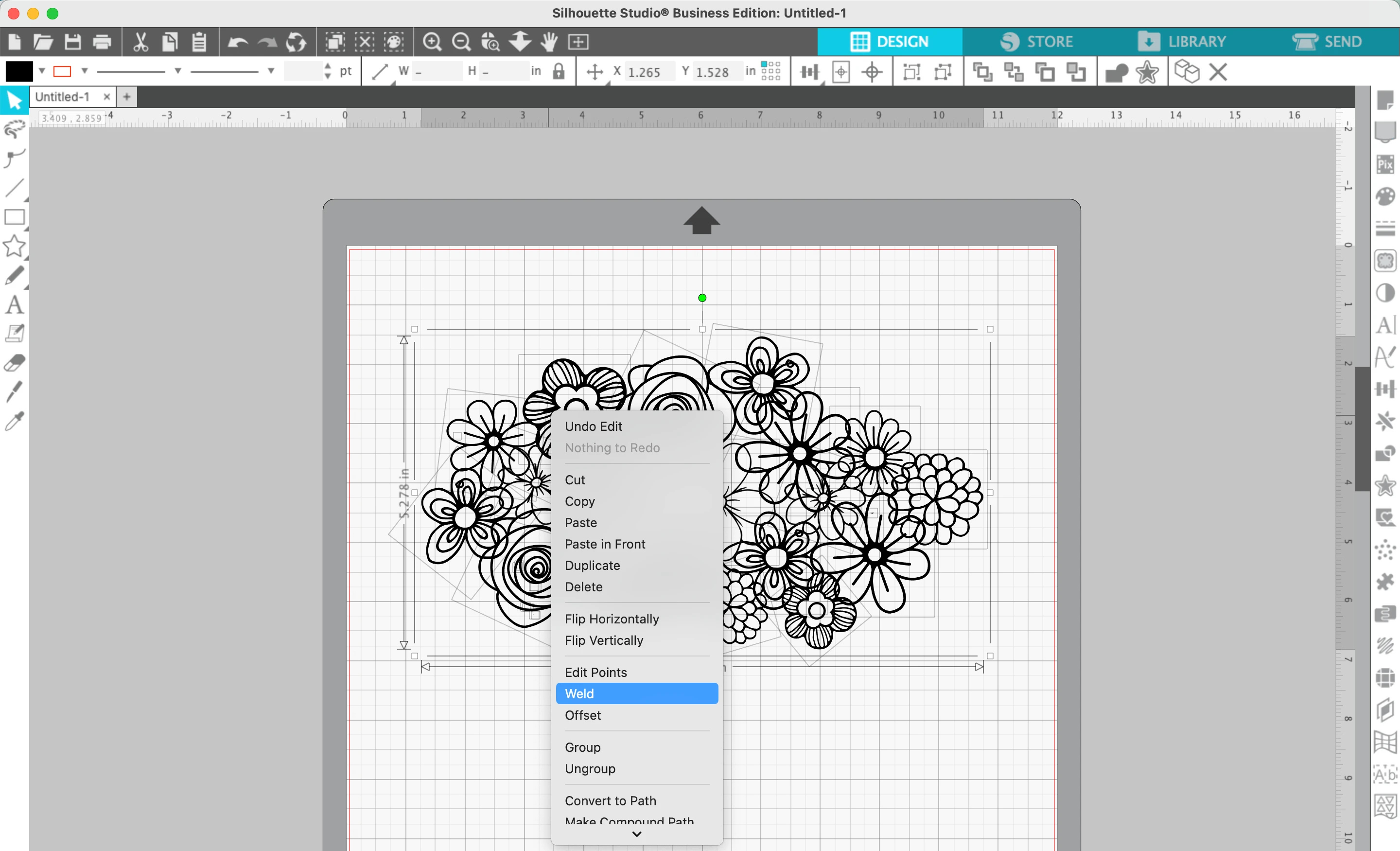Click the Zoom In magnifier icon
Image resolution: width=1400 pixels, height=851 pixels.
432,42
